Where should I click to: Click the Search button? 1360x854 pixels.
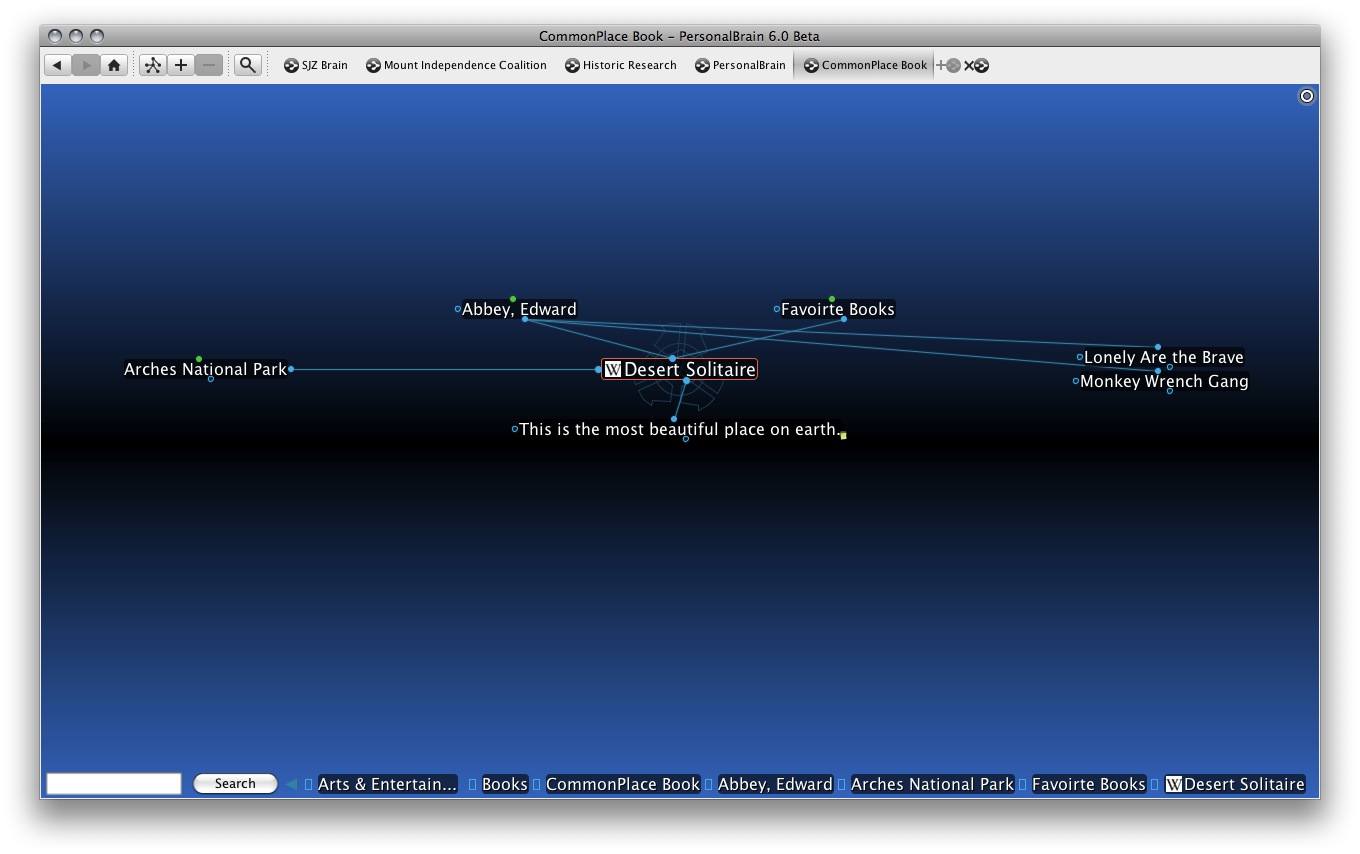pos(235,784)
